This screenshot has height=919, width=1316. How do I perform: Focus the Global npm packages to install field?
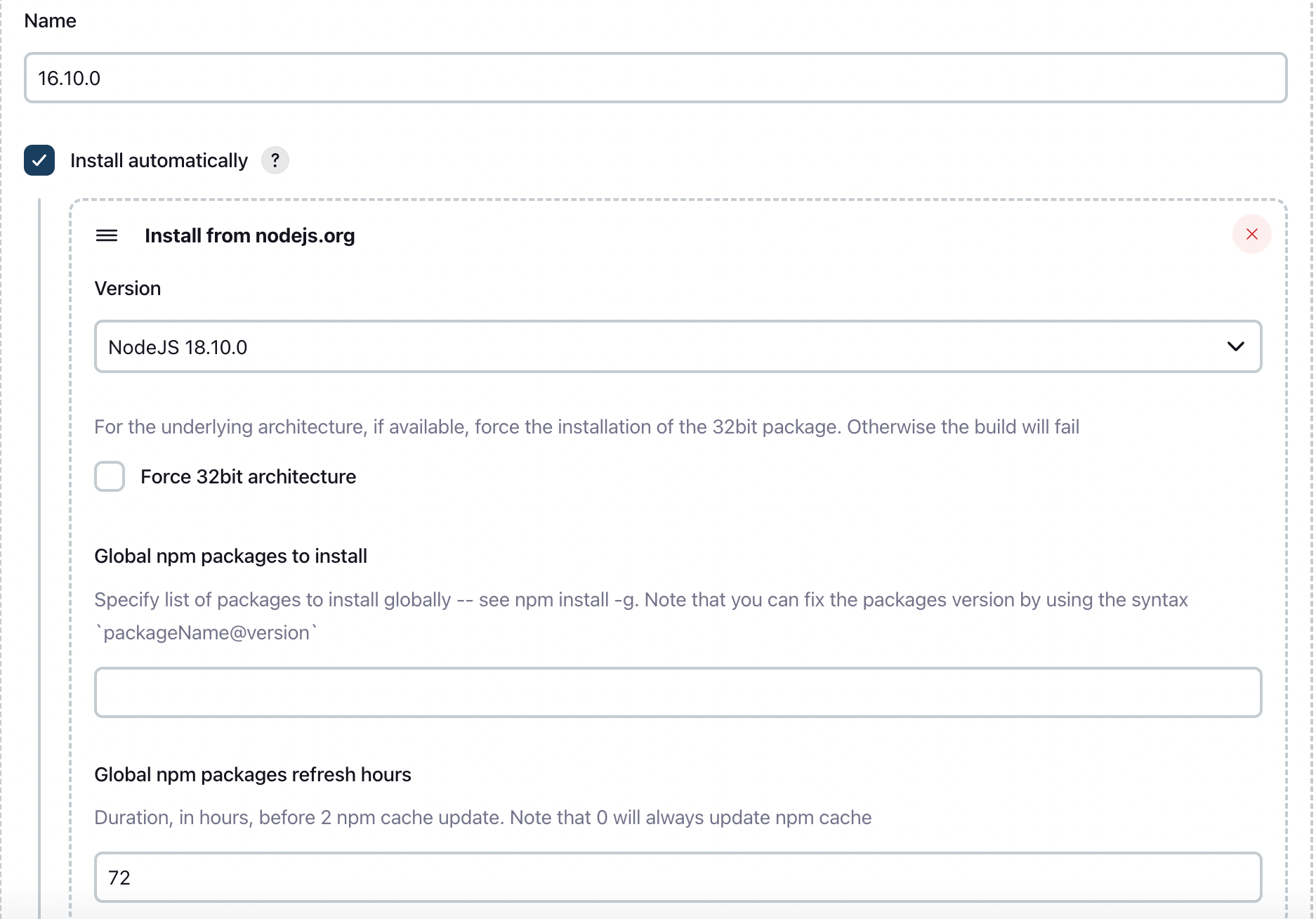tap(678, 692)
